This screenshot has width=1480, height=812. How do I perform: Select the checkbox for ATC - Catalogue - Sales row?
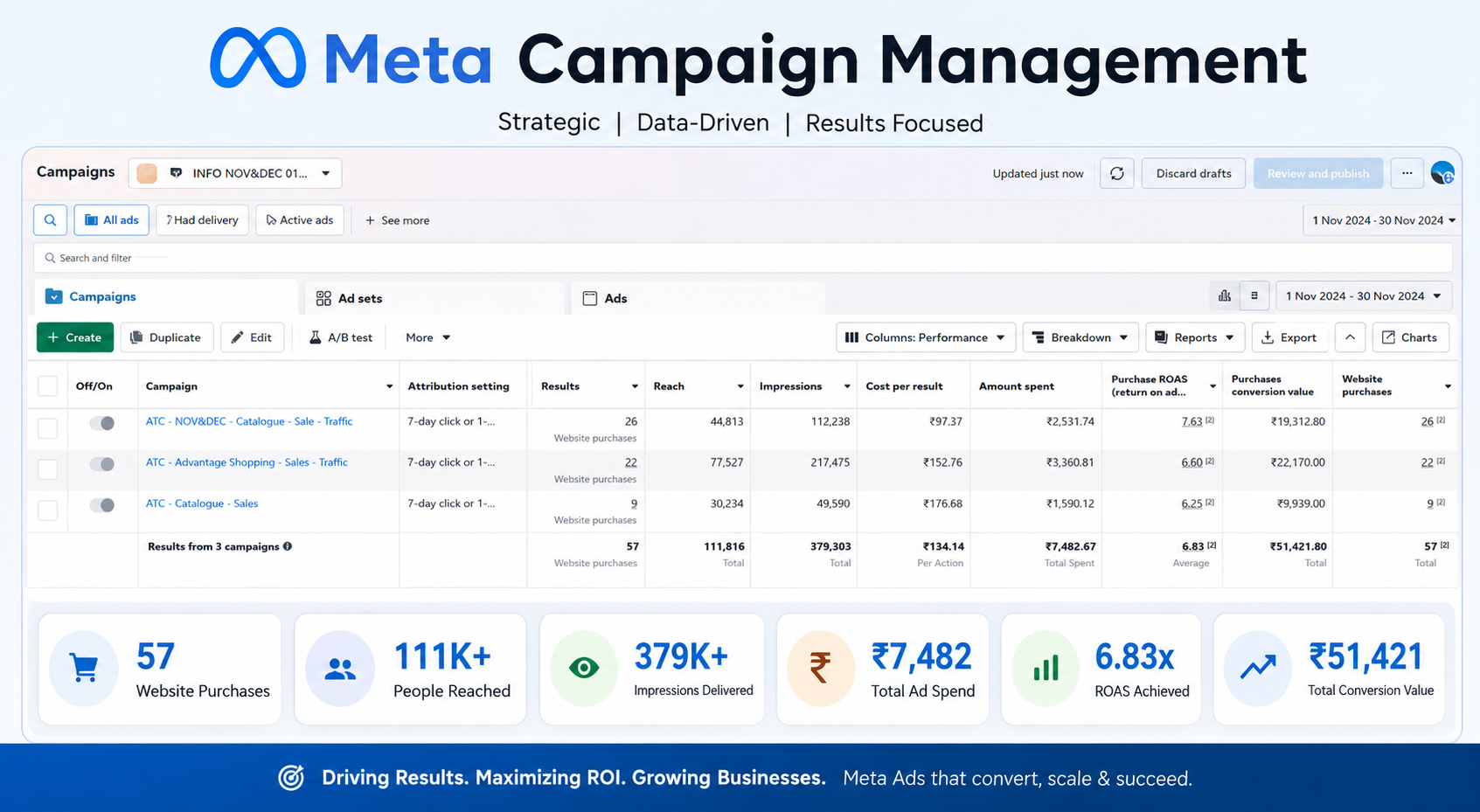(x=48, y=510)
